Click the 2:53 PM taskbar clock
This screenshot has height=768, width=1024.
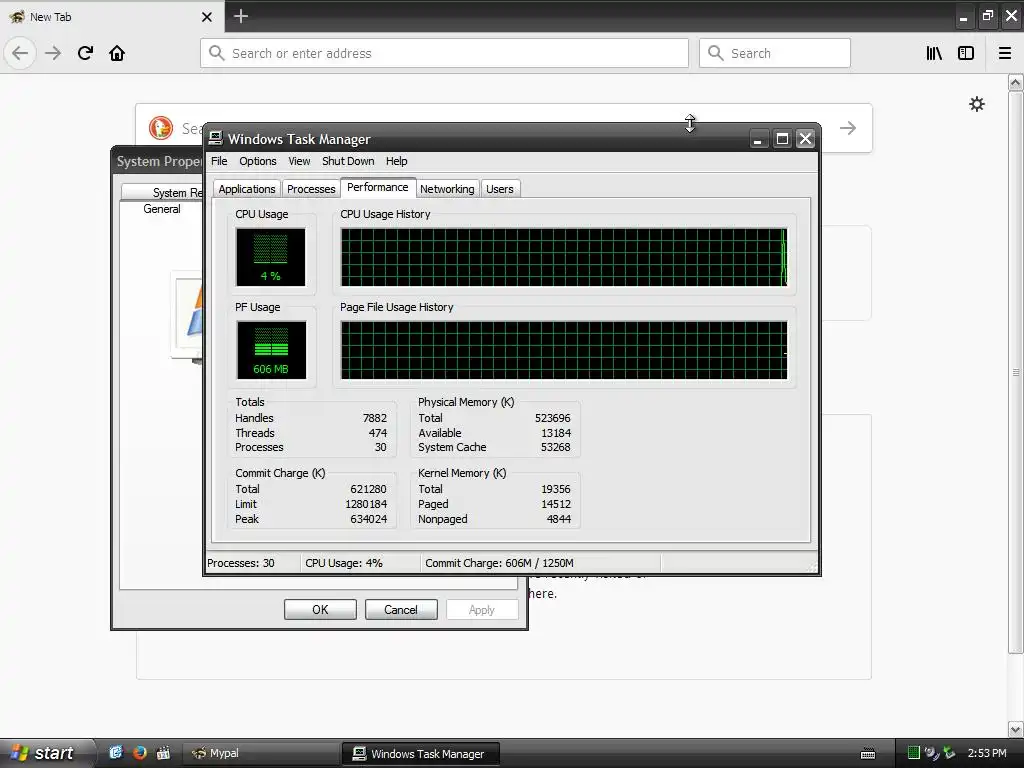(987, 753)
